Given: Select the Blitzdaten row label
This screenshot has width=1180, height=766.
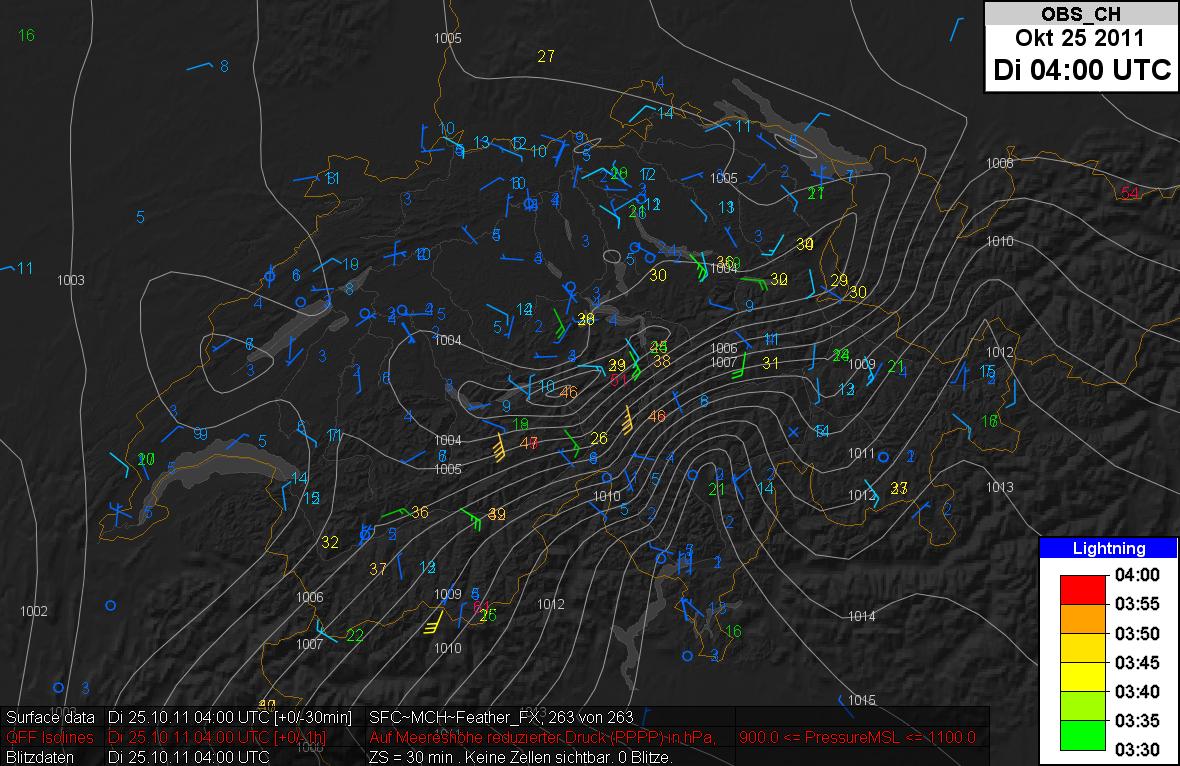Looking at the screenshot, I should click(x=40, y=757).
